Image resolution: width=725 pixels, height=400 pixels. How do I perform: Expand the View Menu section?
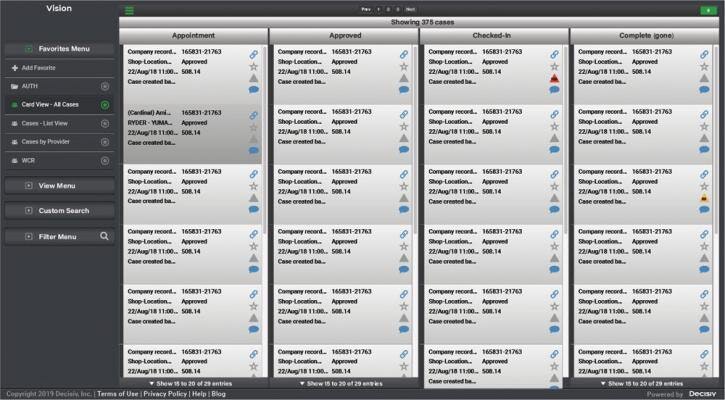tap(59, 185)
